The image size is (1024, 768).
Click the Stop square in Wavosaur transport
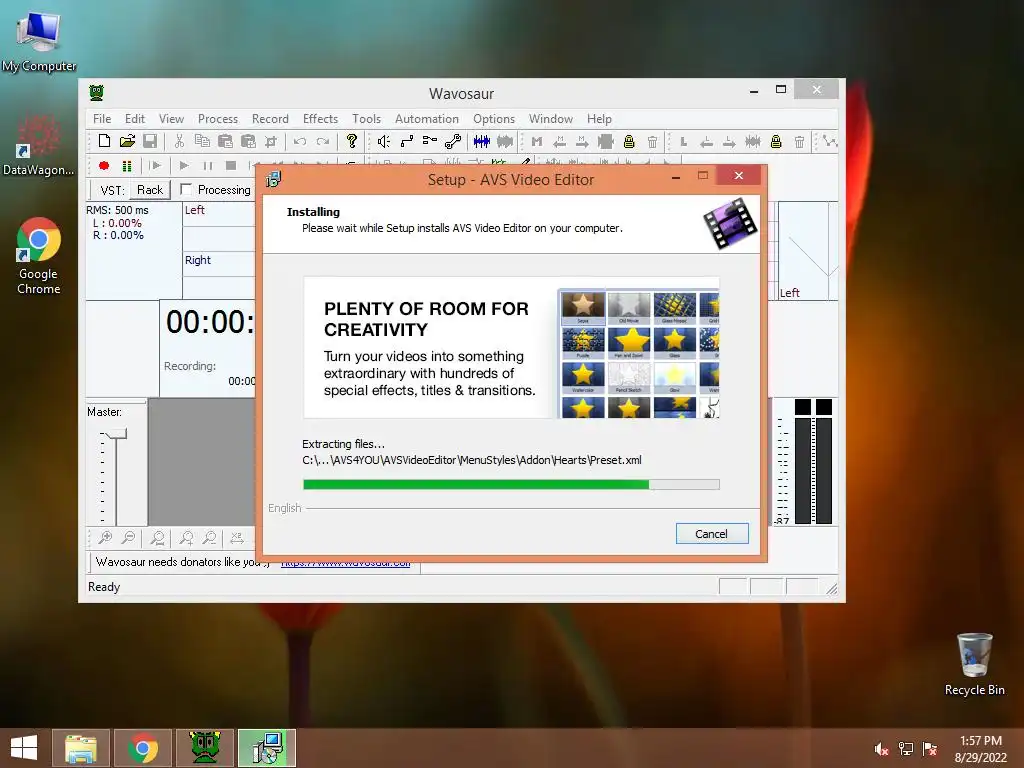coord(231,166)
